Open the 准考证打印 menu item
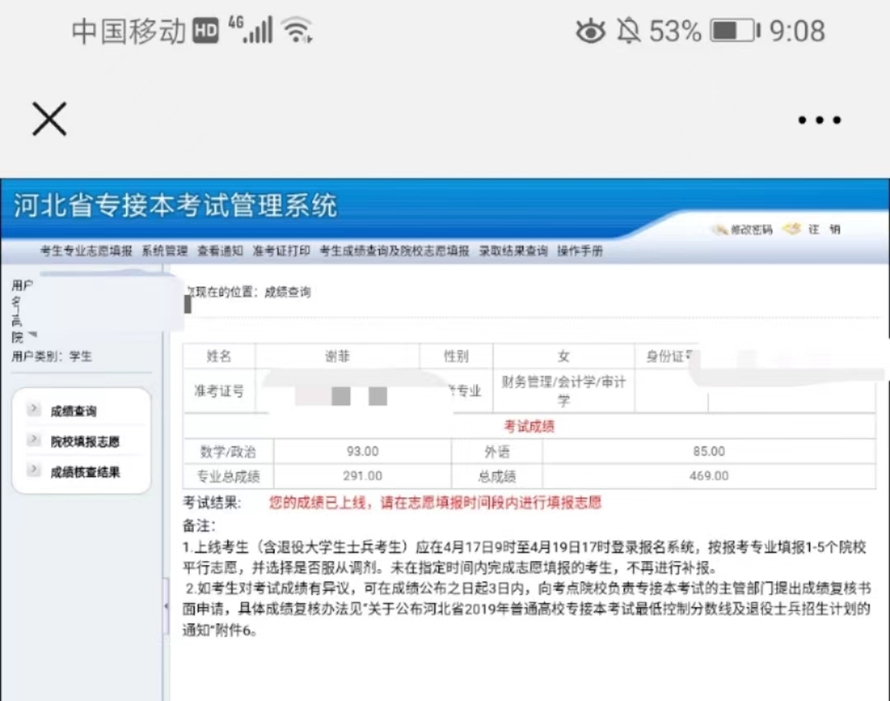890x701 pixels. pyautogui.click(x=281, y=251)
